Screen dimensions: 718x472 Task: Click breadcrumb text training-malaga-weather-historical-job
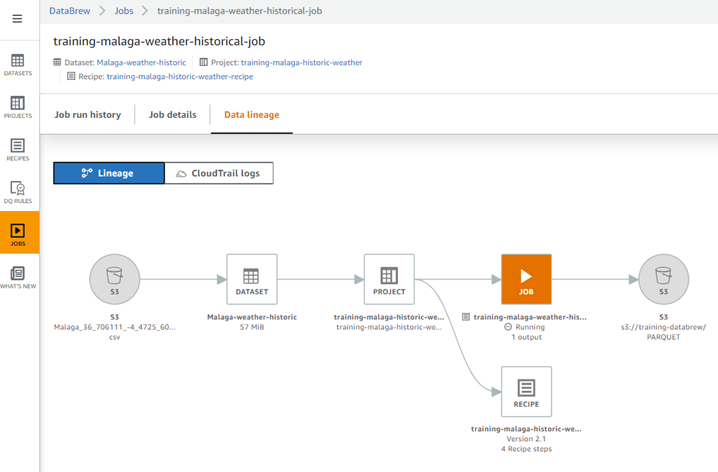[239, 11]
